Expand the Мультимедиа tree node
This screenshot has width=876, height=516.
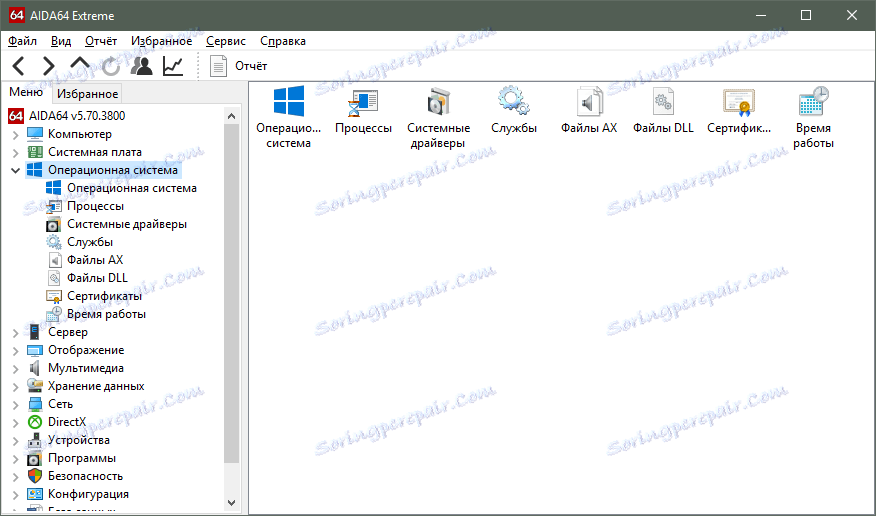(x=16, y=369)
